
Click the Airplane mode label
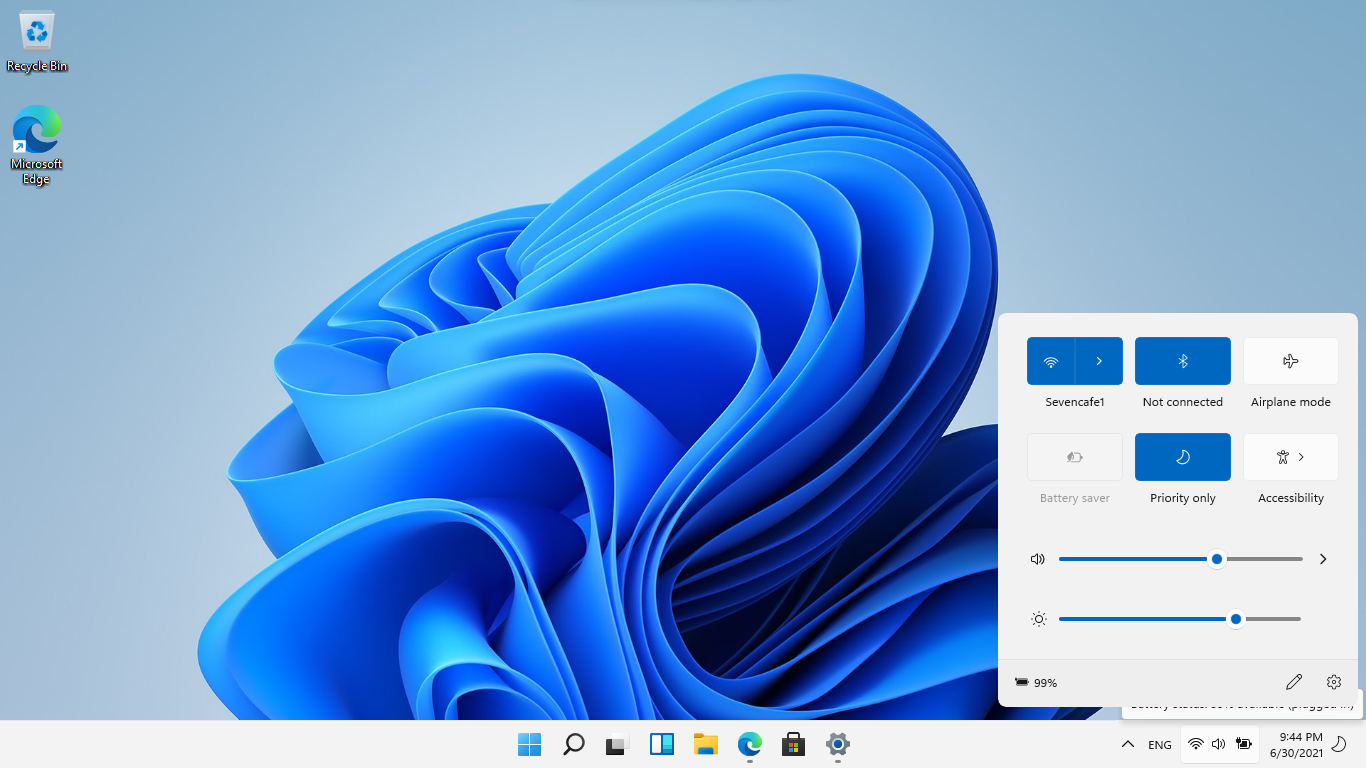point(1291,402)
